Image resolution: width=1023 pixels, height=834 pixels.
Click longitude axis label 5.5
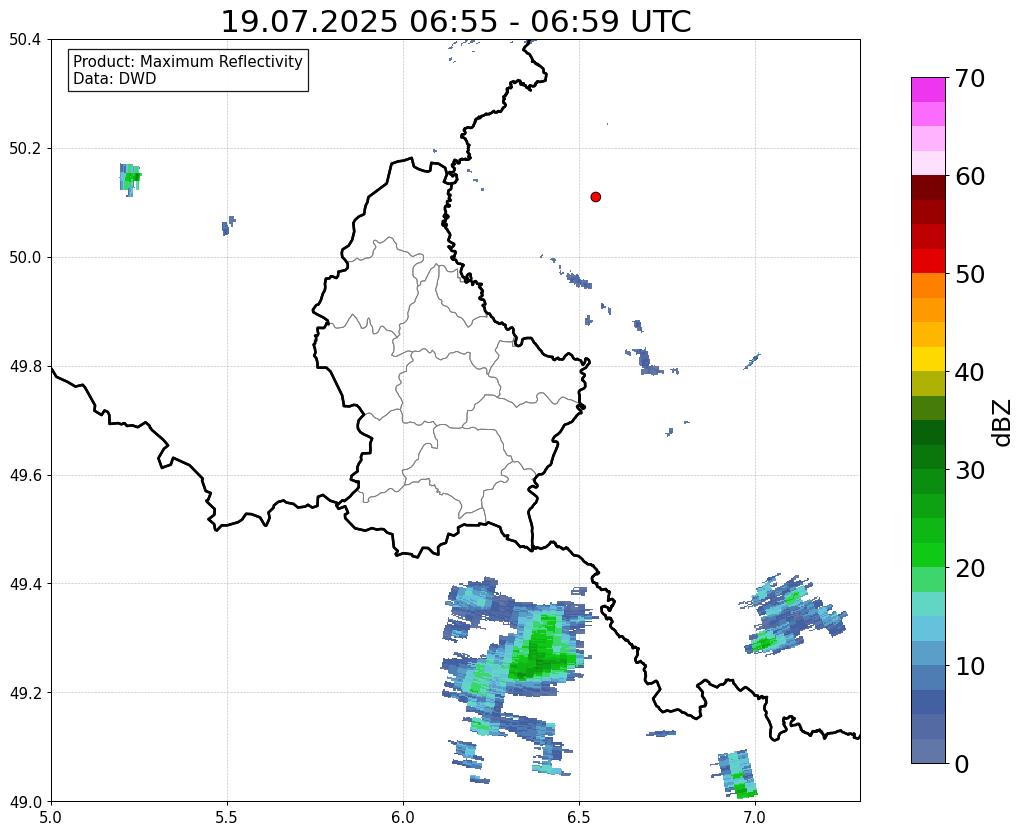tap(227, 817)
